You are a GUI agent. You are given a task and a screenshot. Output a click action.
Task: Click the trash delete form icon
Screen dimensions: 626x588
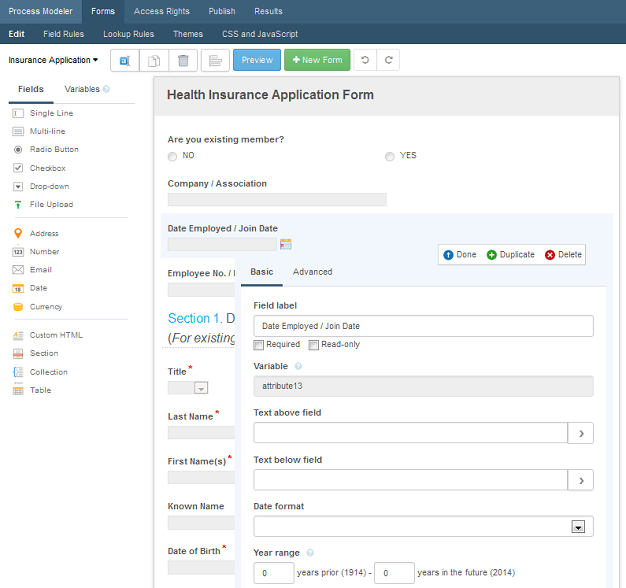click(x=183, y=60)
